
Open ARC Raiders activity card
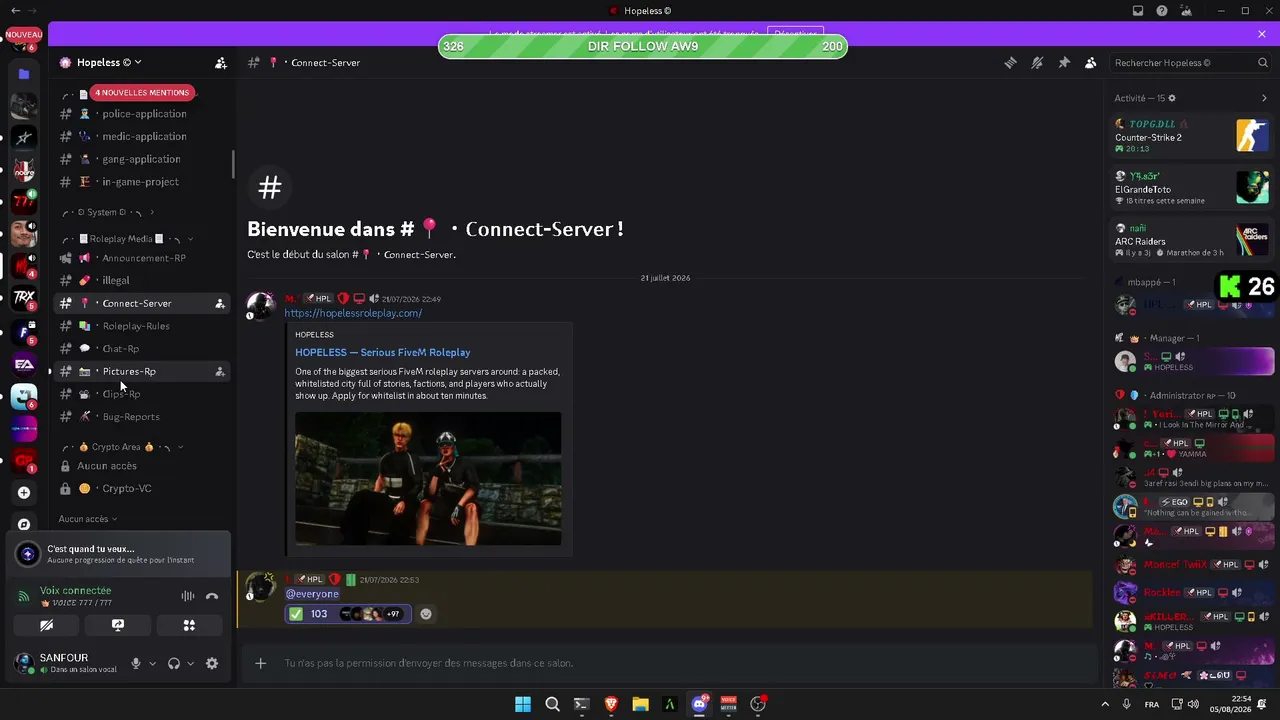point(1192,240)
